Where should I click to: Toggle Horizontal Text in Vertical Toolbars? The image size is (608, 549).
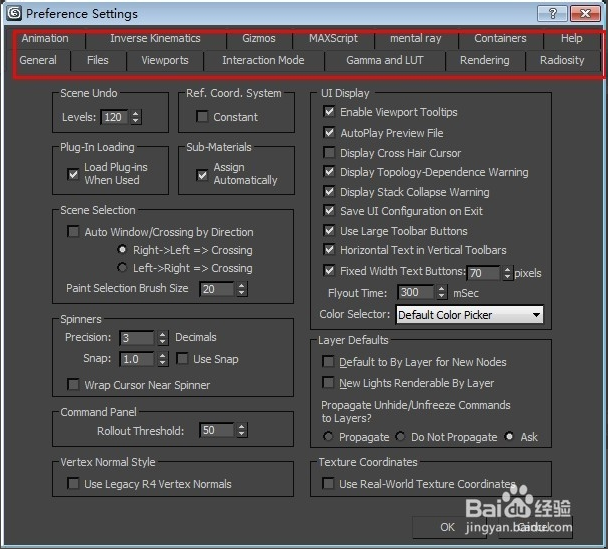coord(329,249)
